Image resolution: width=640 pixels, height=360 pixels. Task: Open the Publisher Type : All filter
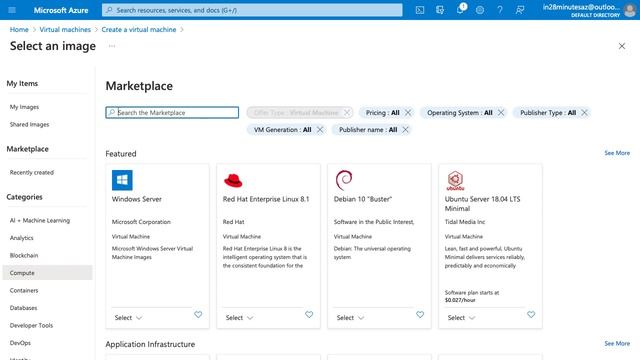[548, 113]
